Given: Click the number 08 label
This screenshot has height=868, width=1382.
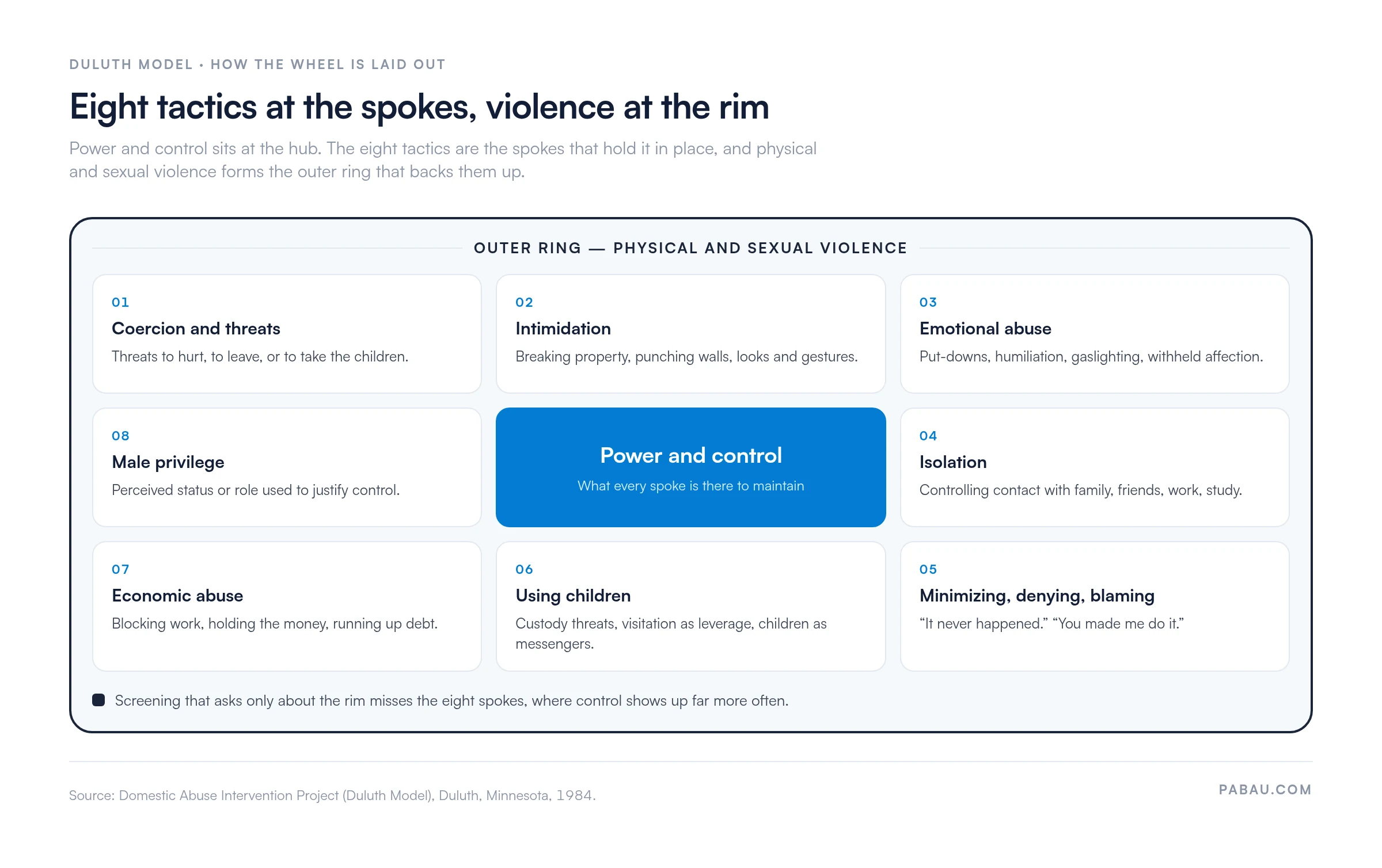Looking at the screenshot, I should click(120, 436).
